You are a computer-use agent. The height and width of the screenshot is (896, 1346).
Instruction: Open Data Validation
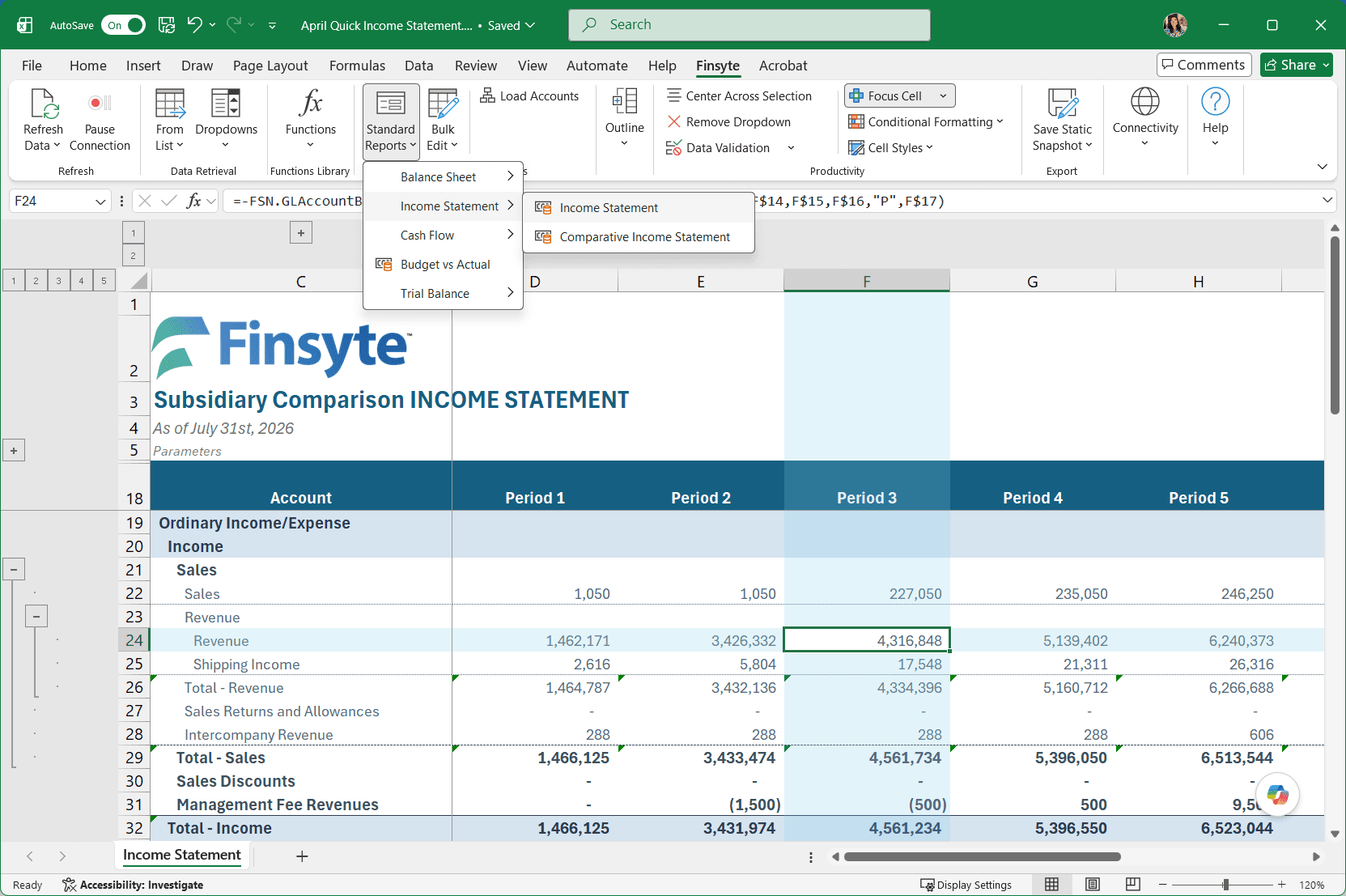729,147
